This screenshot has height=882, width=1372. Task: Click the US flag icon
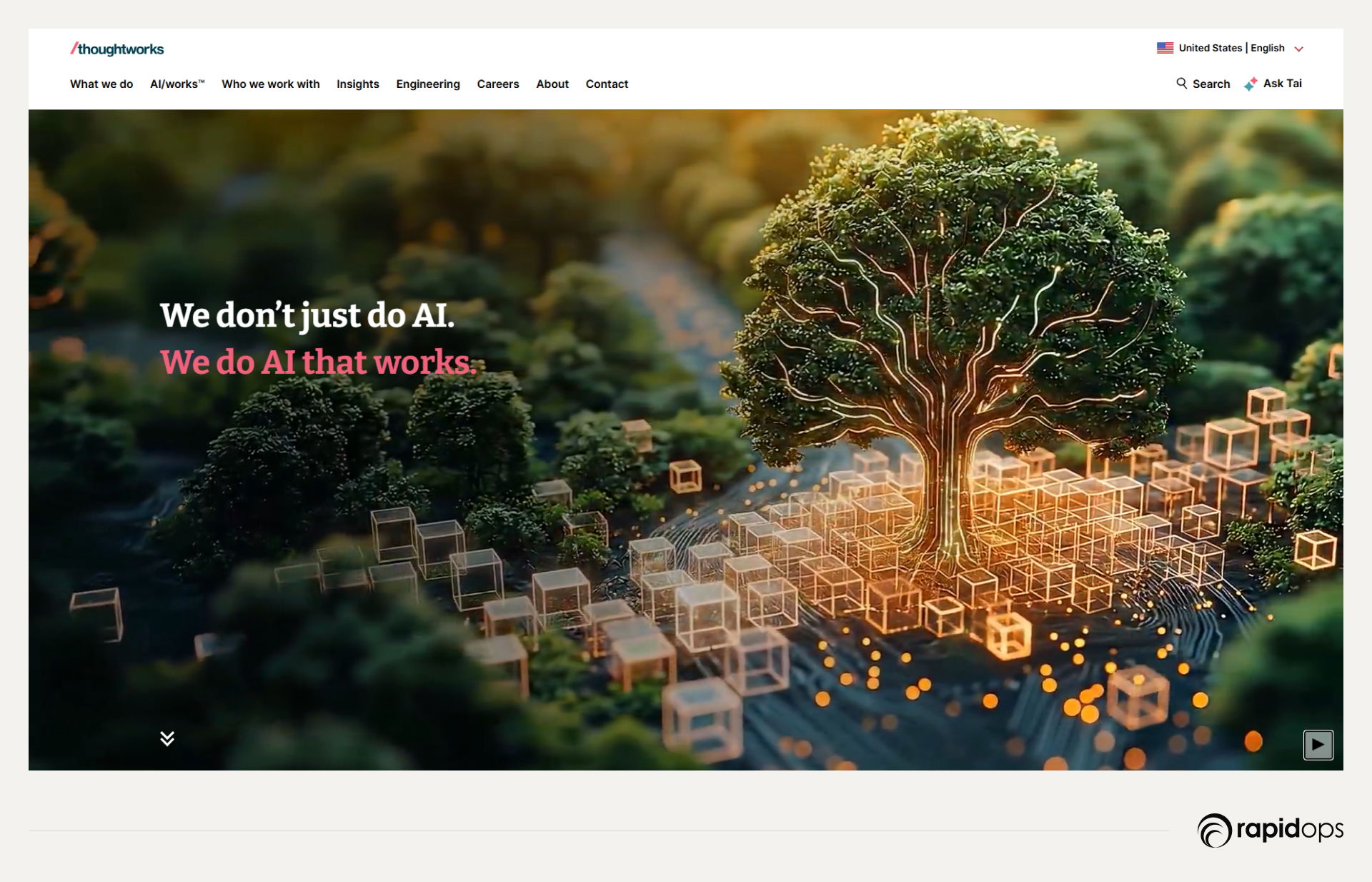1165,48
